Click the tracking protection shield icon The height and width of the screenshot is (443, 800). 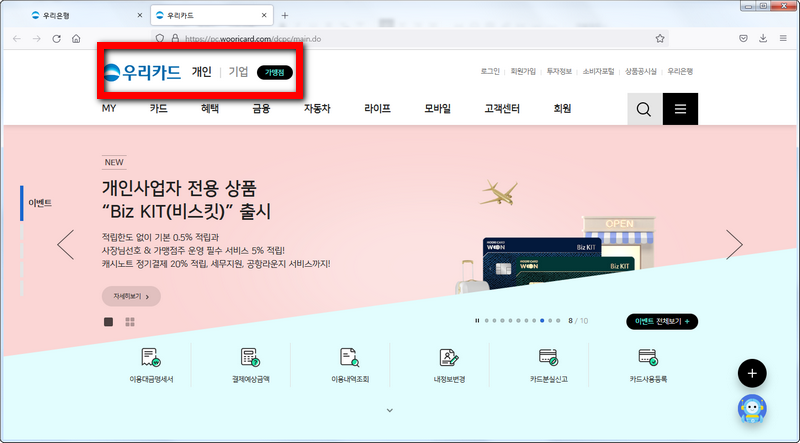(x=160, y=39)
